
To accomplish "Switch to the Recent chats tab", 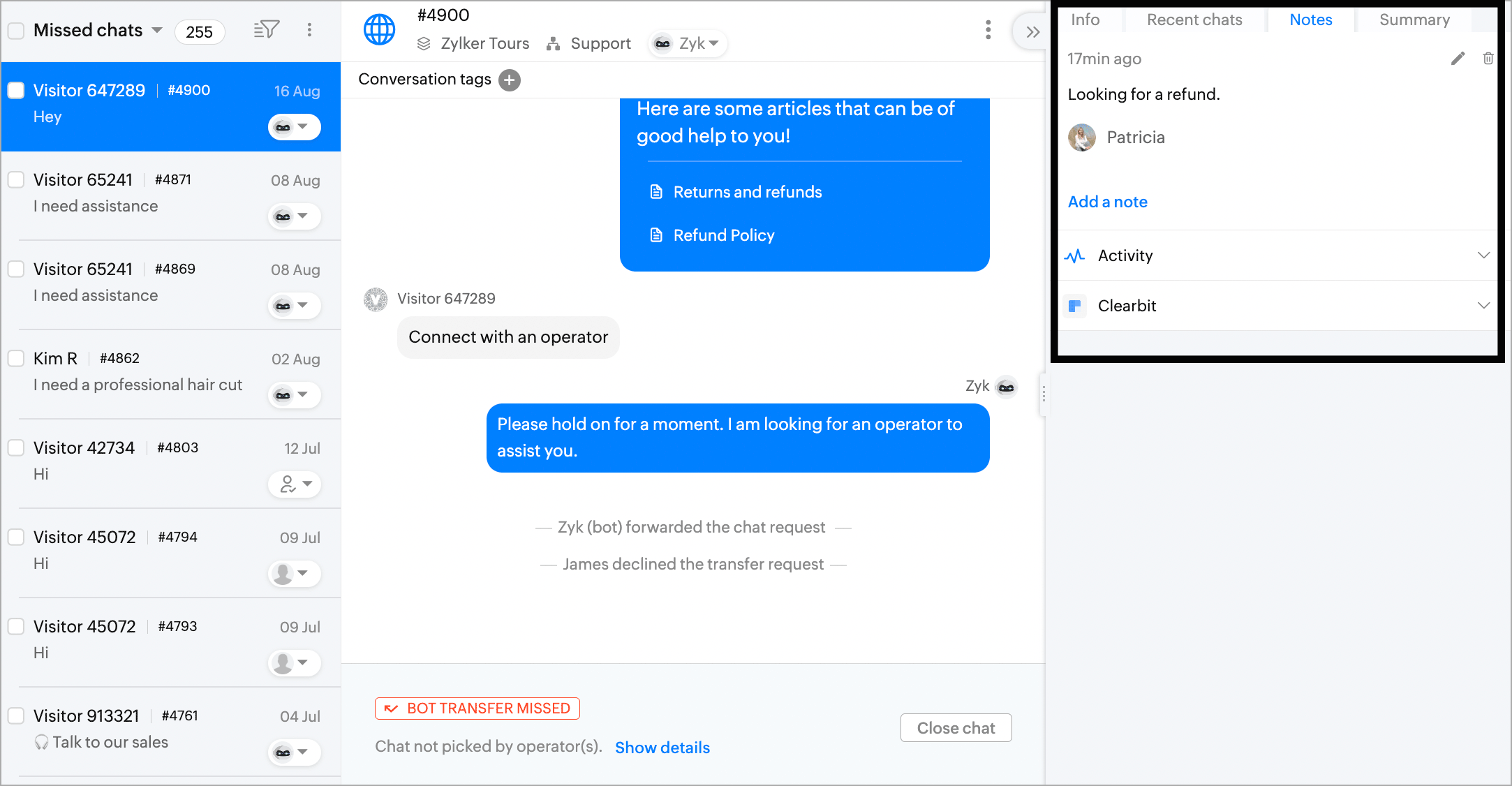I will [x=1194, y=20].
